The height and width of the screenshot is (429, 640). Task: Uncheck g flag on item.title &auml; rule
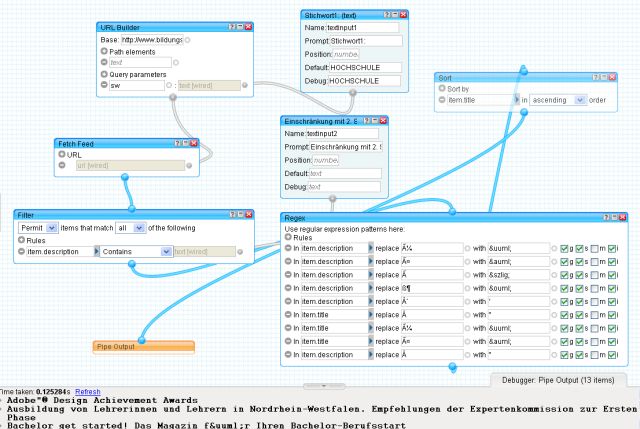[x=564, y=342]
